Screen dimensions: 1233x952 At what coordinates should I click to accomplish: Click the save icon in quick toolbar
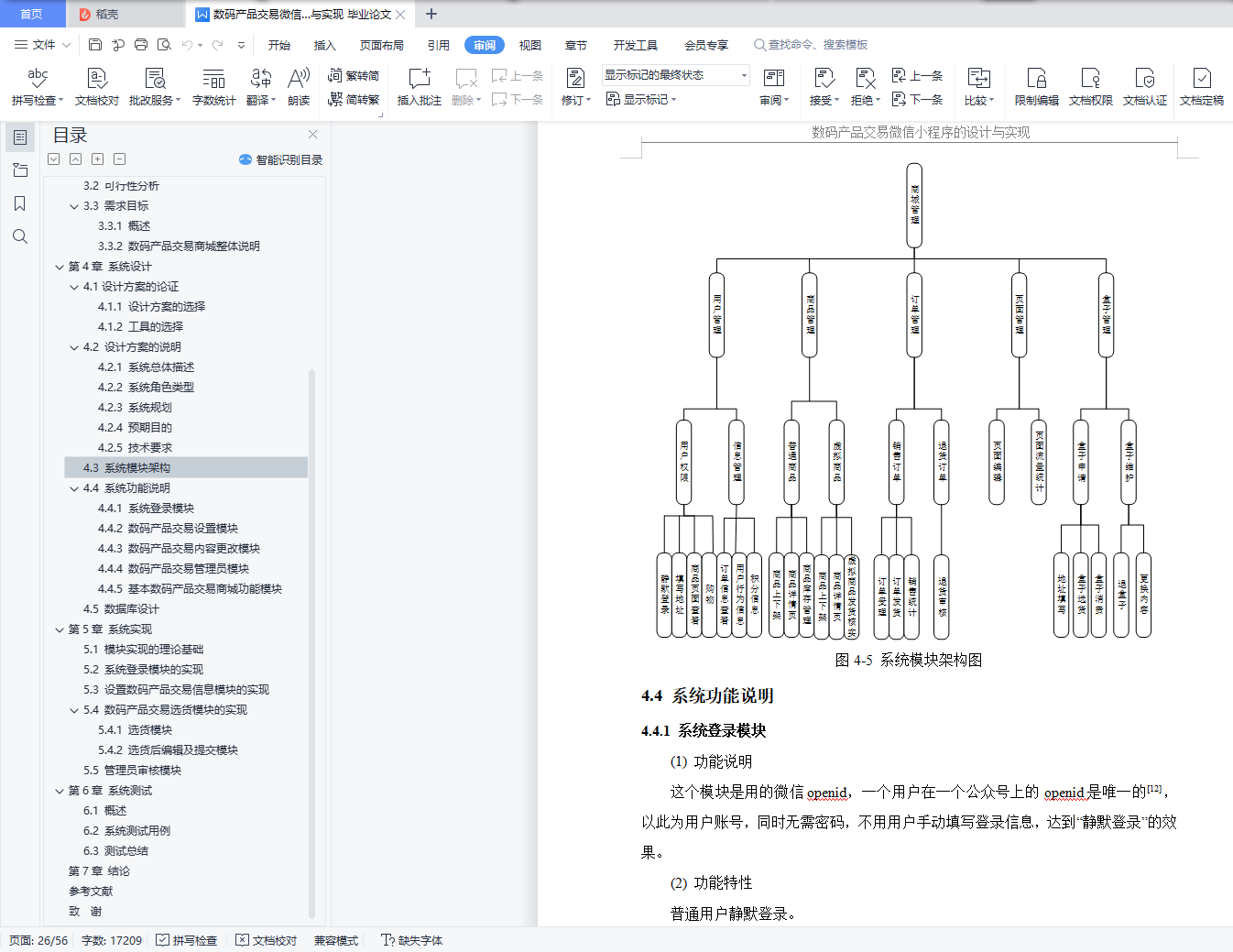(x=95, y=44)
